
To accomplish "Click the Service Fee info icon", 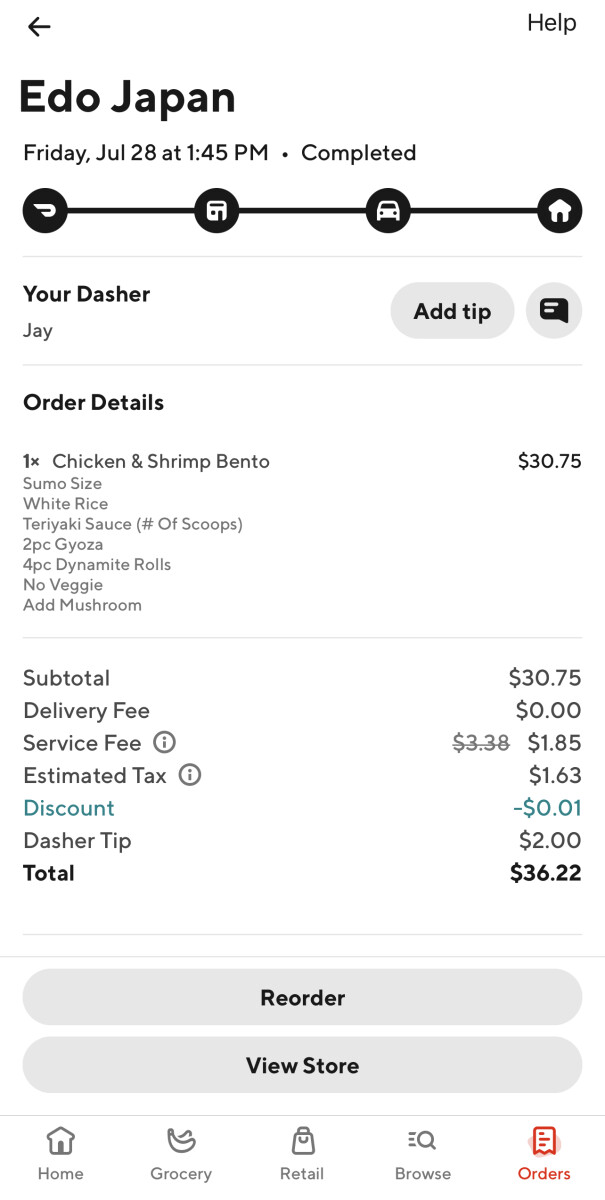I will (x=165, y=742).
